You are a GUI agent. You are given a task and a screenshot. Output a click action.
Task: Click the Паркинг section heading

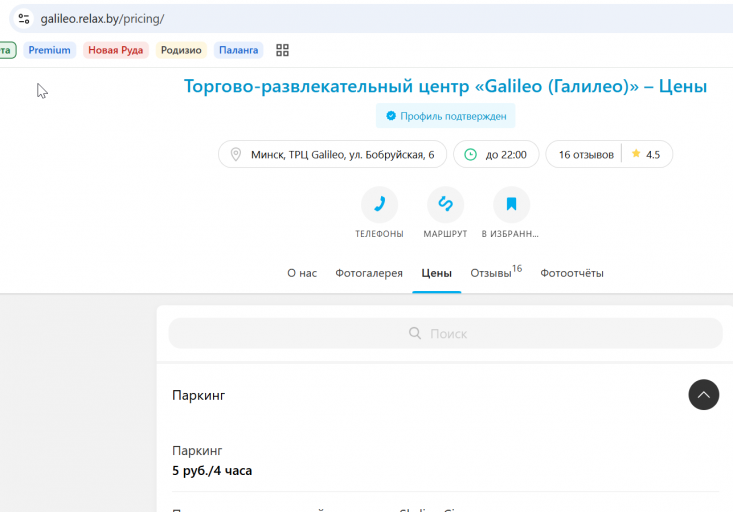pos(199,396)
